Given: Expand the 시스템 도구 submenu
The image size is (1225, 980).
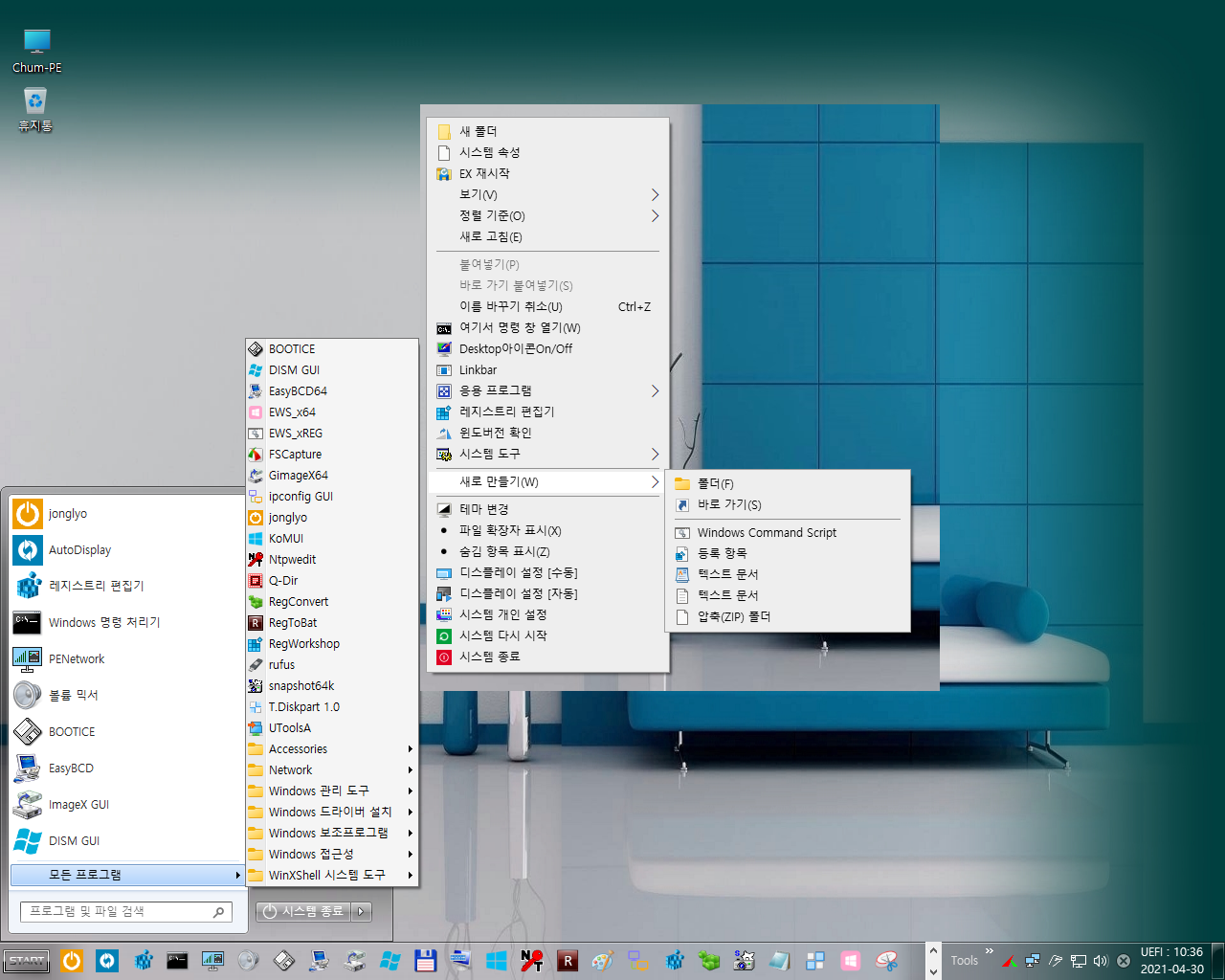Looking at the screenshot, I should click(x=548, y=455).
